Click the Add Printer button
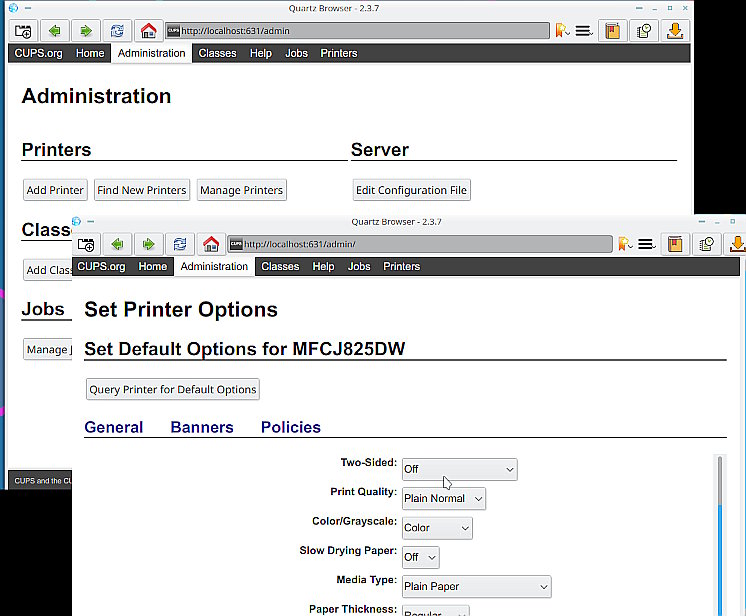This screenshot has height=616, width=746. coord(55,190)
